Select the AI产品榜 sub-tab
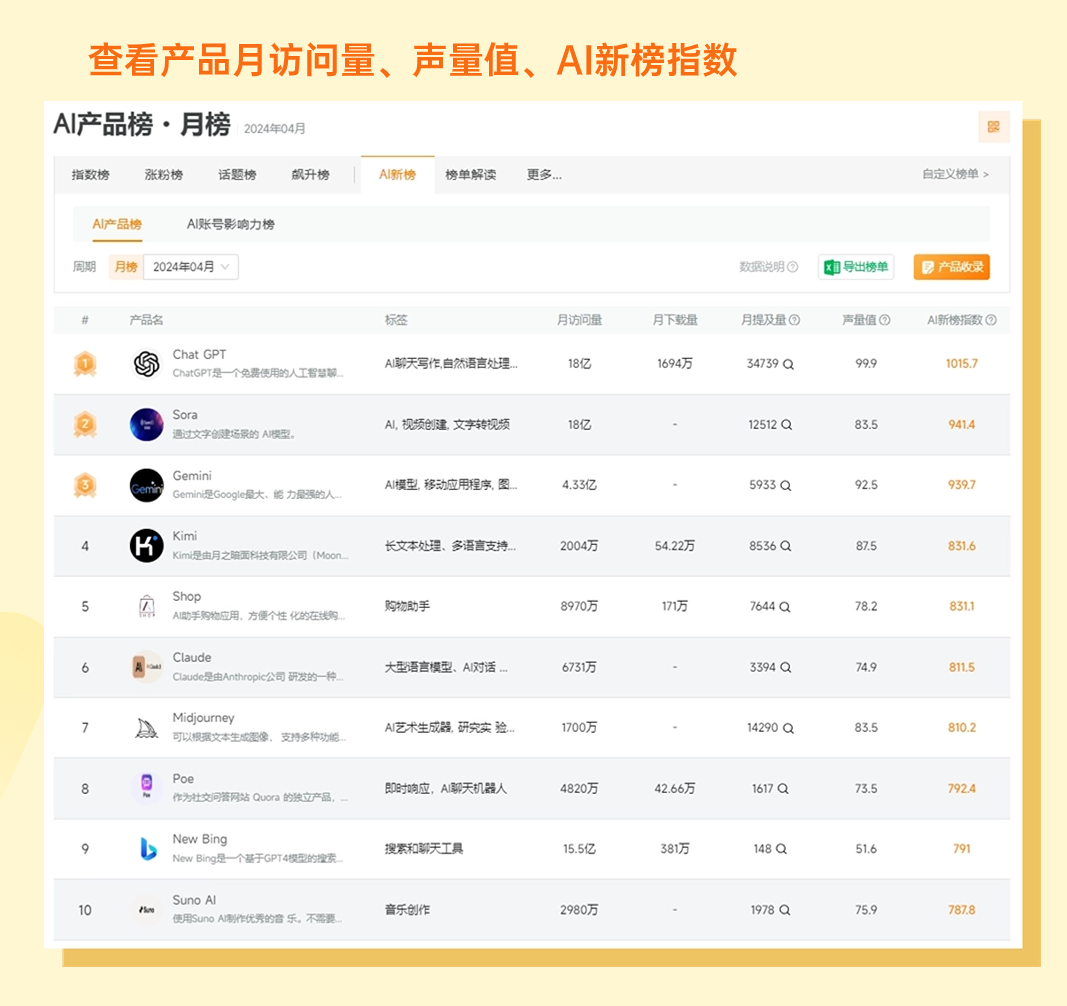The width and height of the screenshot is (1067, 1006). coord(117,225)
